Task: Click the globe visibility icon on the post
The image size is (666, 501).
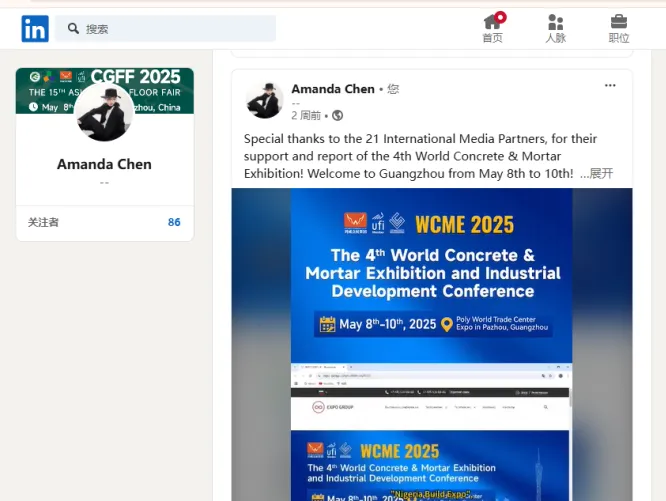Action: point(337,115)
